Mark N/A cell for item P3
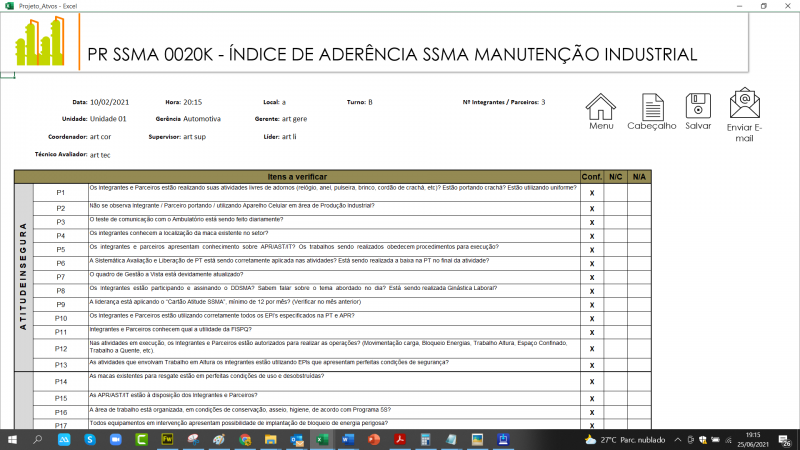The width and height of the screenshot is (800, 450). [640, 221]
